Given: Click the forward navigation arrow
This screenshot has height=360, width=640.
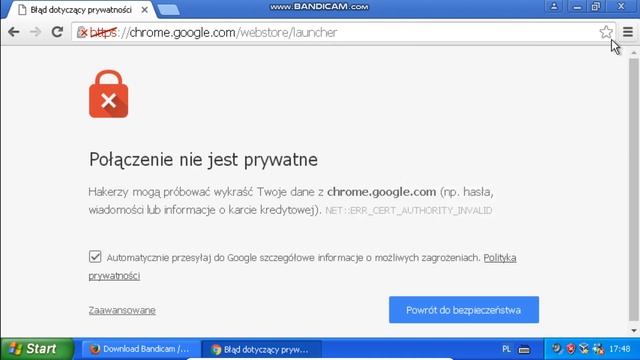Looking at the screenshot, I should 36,32.
